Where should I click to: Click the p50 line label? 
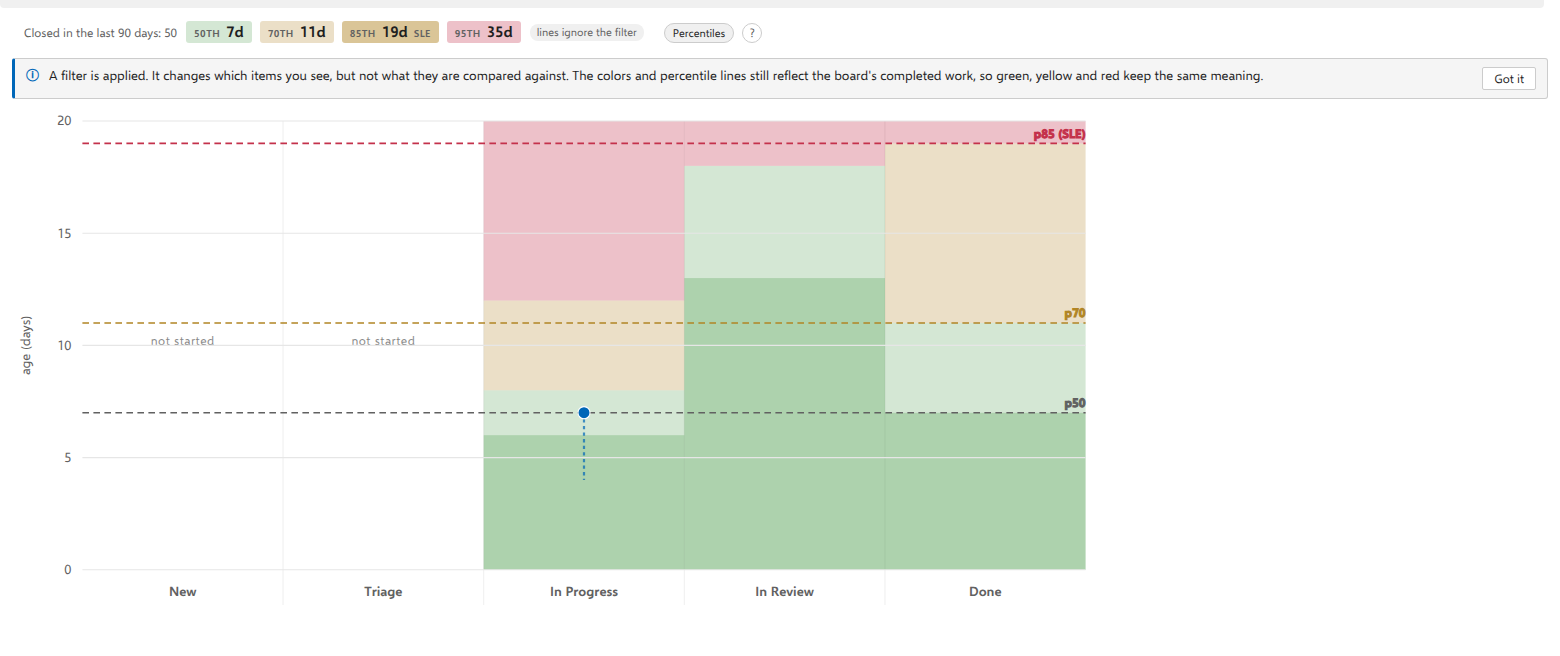point(1075,404)
